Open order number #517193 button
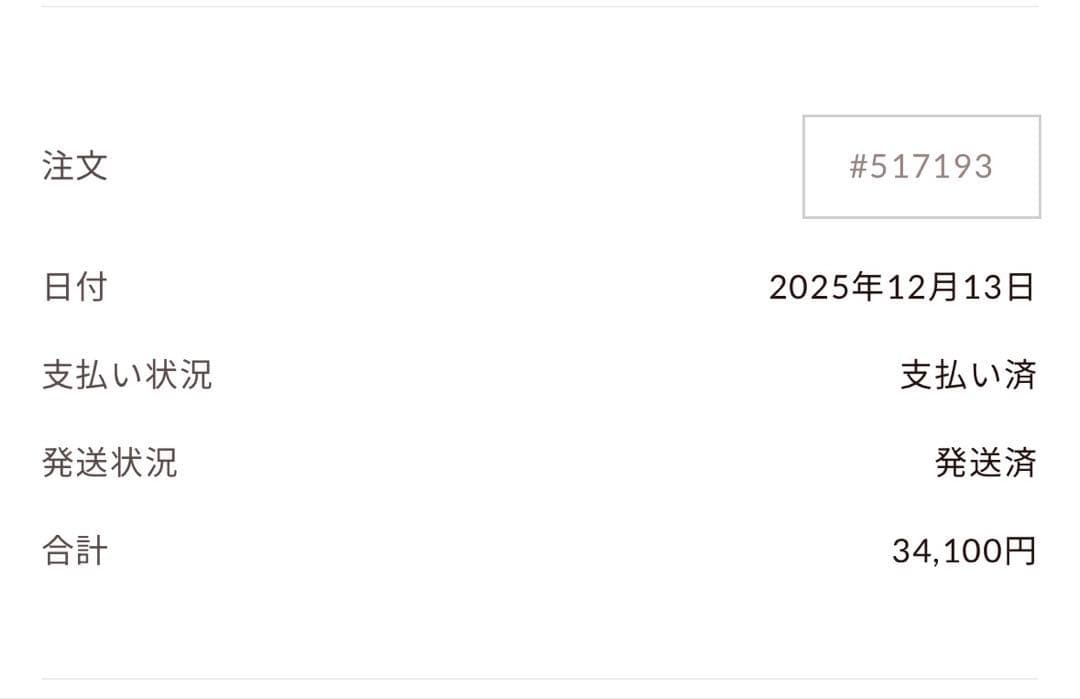Screen dimensions: 1080x699 coord(921,166)
